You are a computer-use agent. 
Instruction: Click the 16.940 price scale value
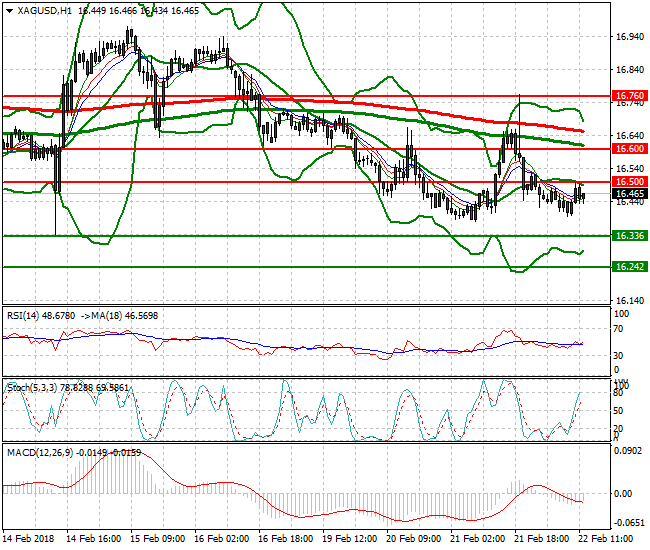point(630,37)
